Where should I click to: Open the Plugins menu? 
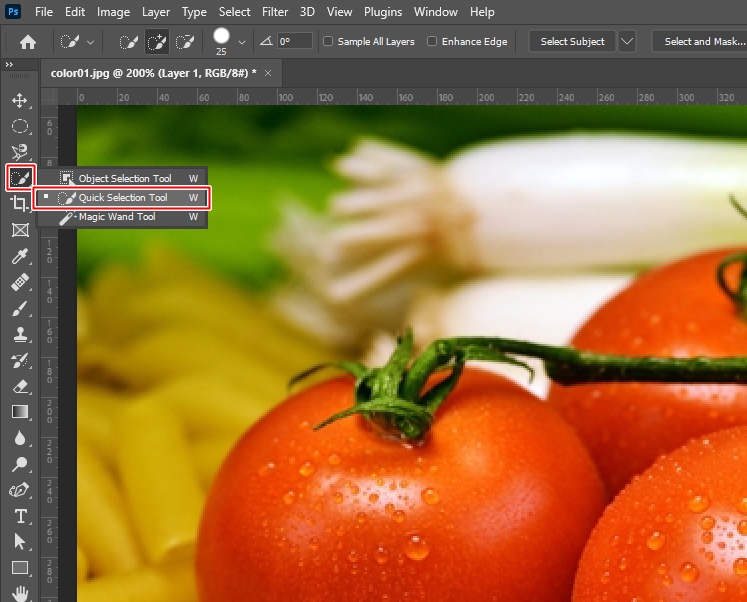coord(383,11)
